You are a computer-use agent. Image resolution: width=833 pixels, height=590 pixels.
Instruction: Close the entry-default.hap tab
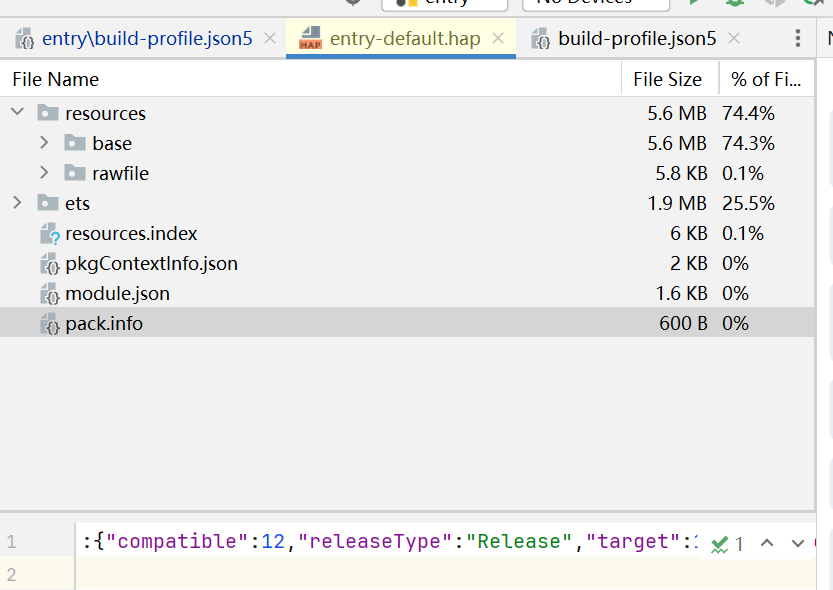point(498,39)
